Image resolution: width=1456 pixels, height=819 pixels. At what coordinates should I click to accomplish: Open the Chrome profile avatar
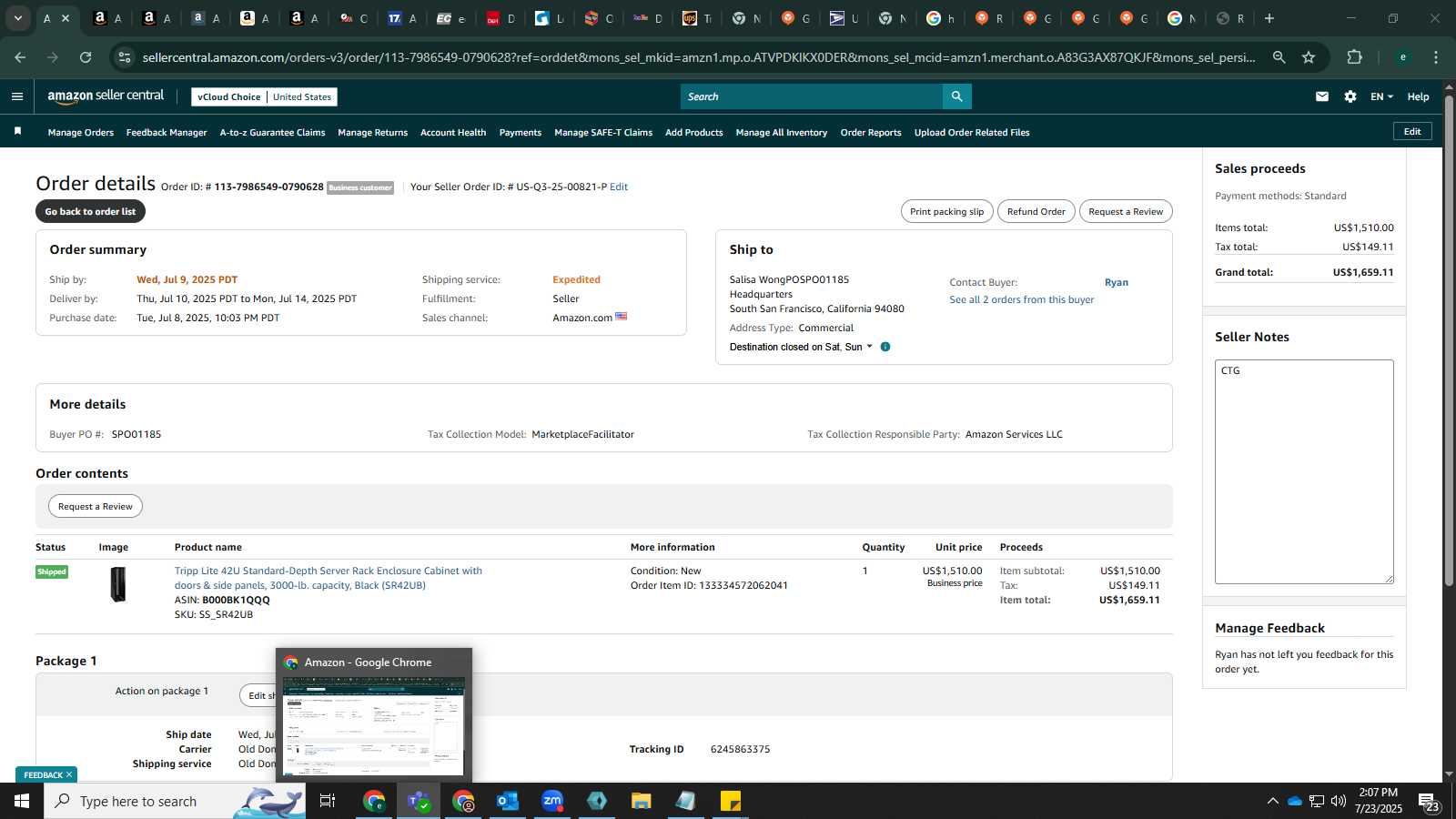(x=1403, y=57)
